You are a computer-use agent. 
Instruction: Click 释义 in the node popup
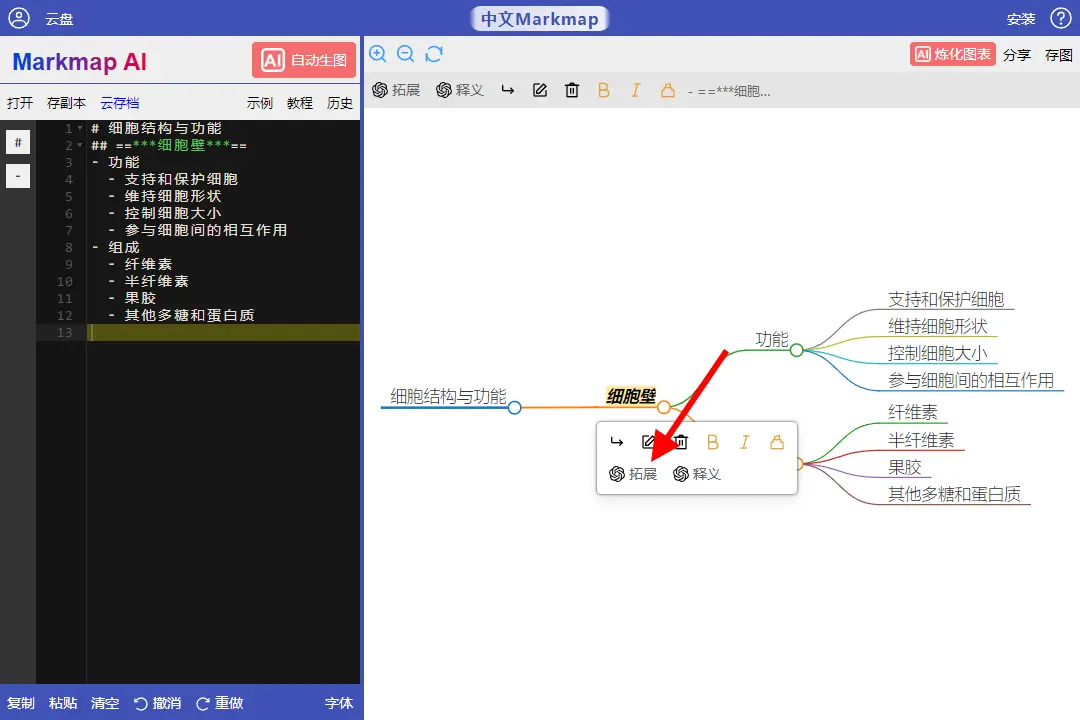pos(697,474)
